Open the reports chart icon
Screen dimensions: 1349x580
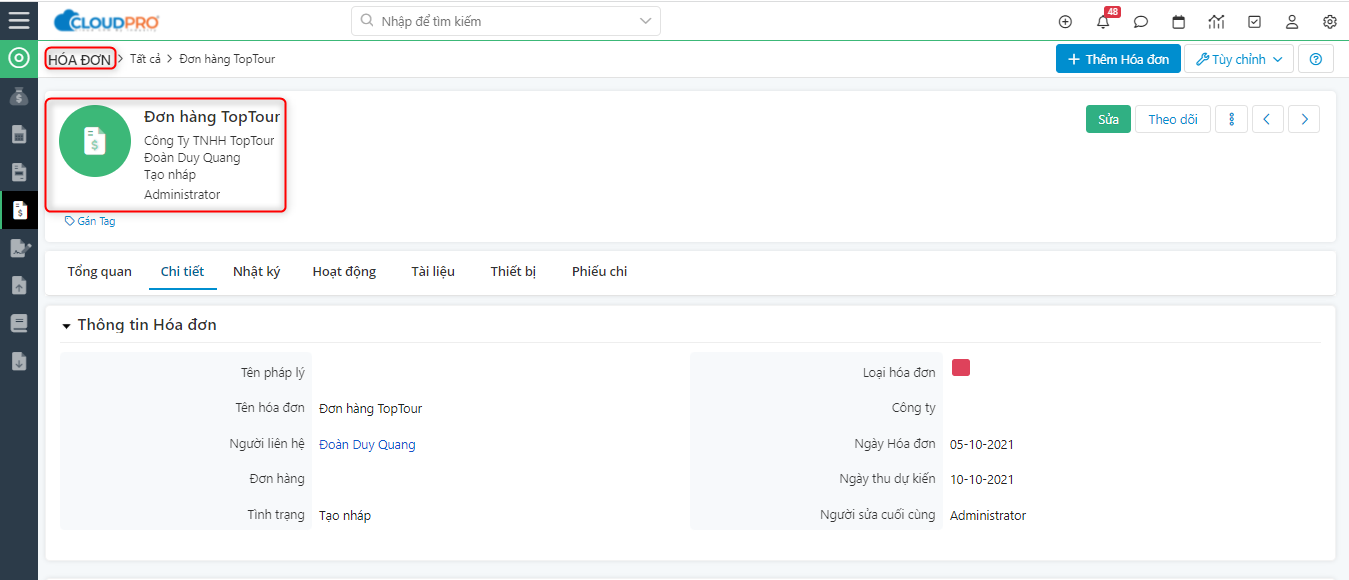1216,21
